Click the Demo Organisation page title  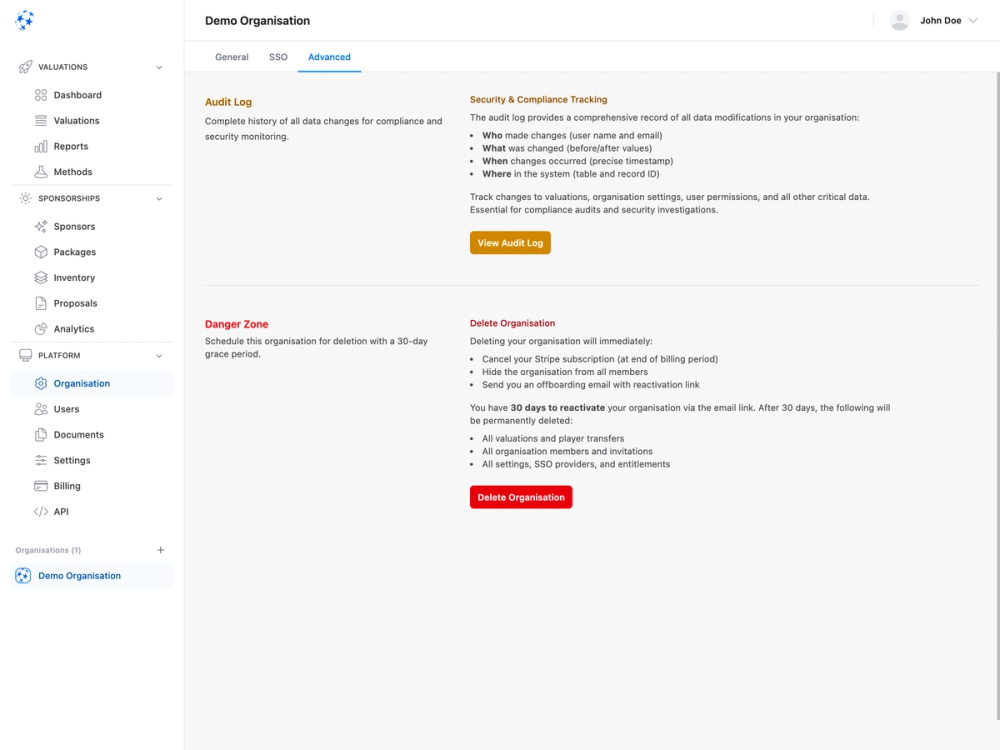[258, 20]
